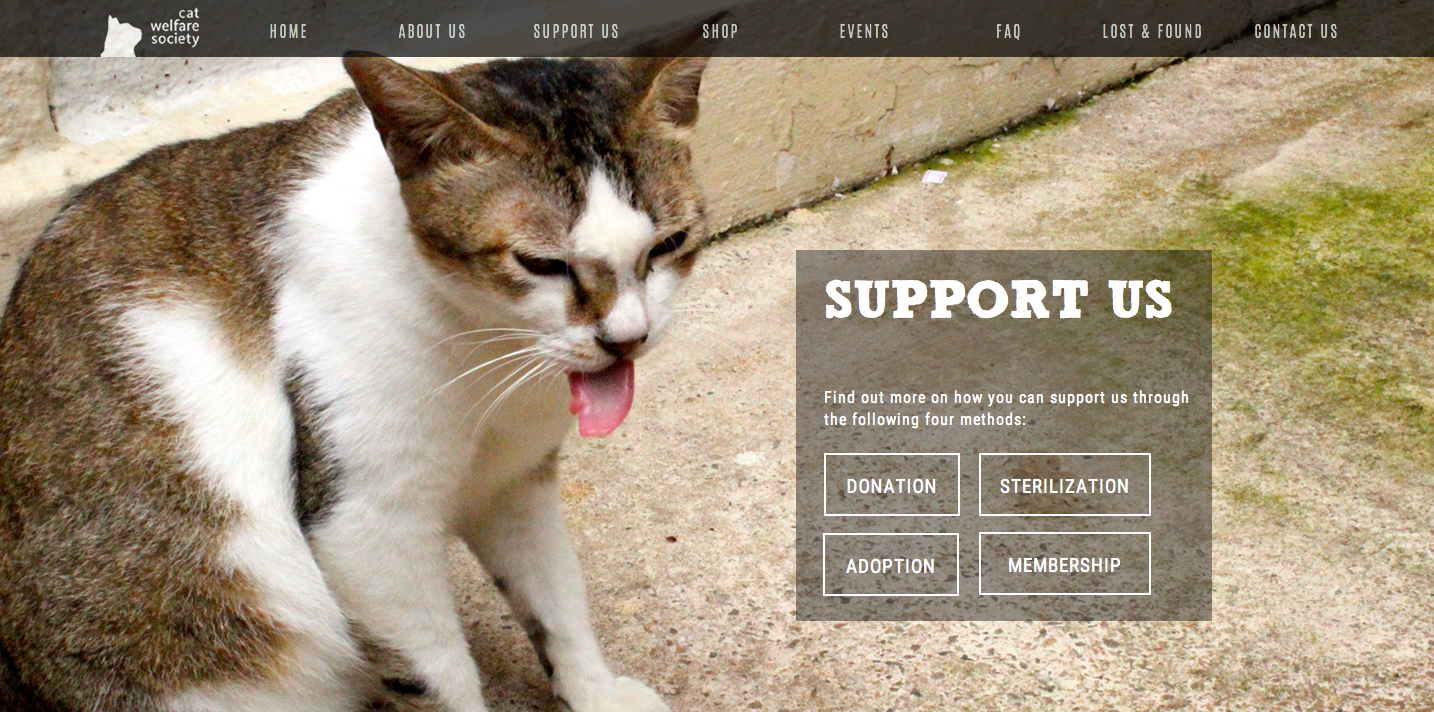The image size is (1434, 712).
Task: Visit the Lost & Found section
Action: [1152, 31]
